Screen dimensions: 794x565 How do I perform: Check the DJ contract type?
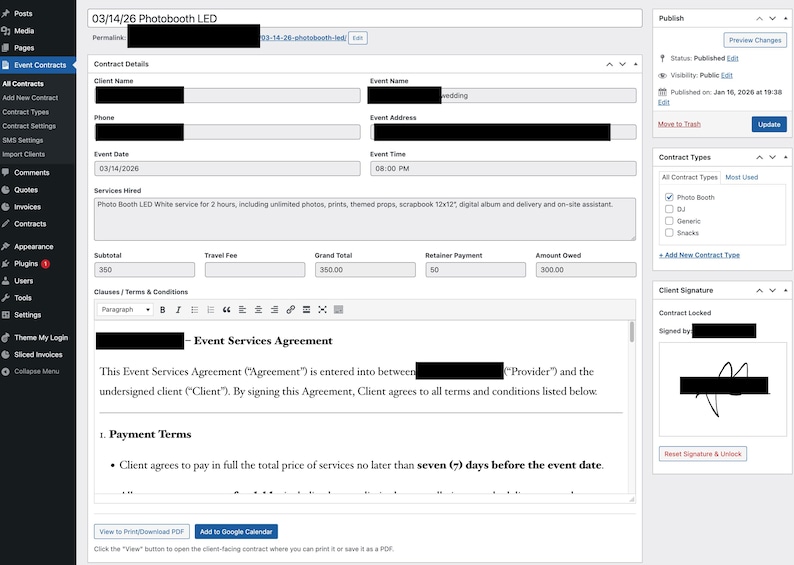pos(669,209)
